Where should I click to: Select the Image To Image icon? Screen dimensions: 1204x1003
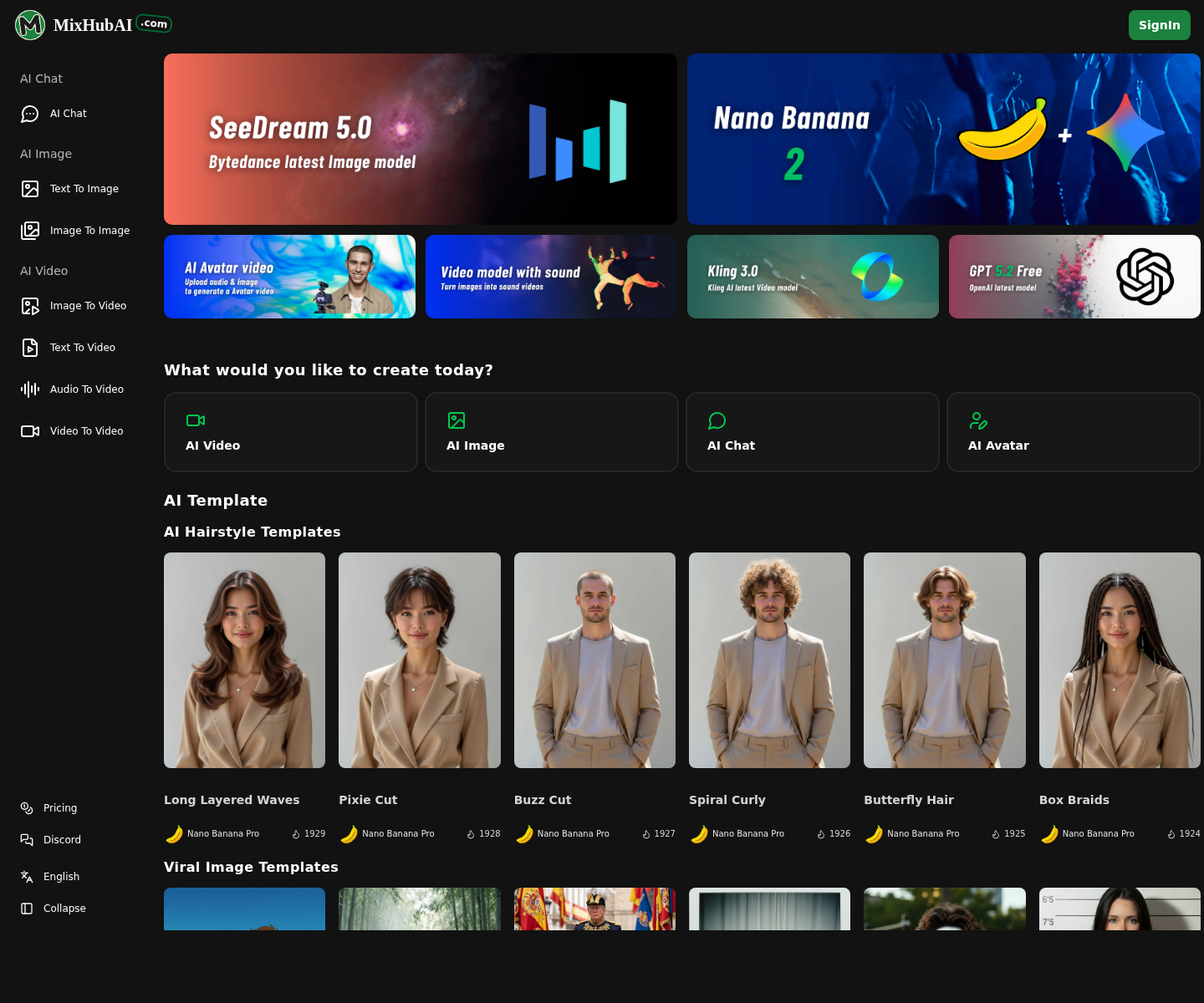pos(30,231)
